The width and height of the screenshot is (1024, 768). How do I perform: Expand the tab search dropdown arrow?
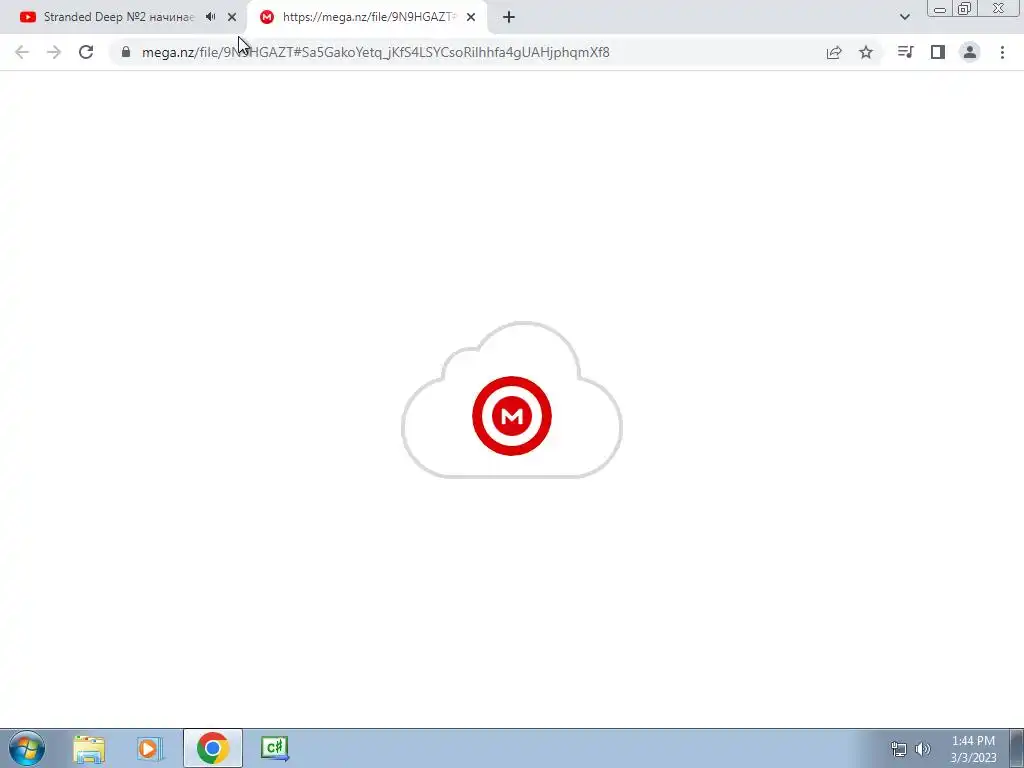(904, 17)
